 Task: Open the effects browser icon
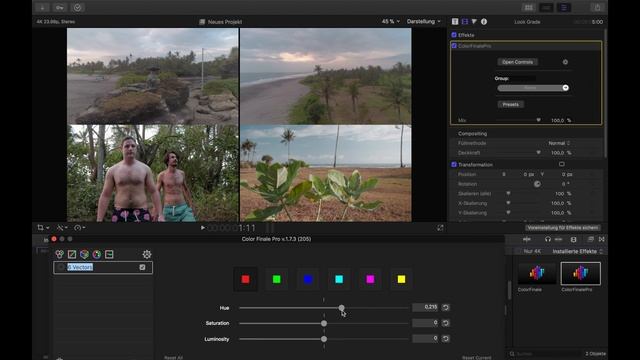[x=591, y=239]
